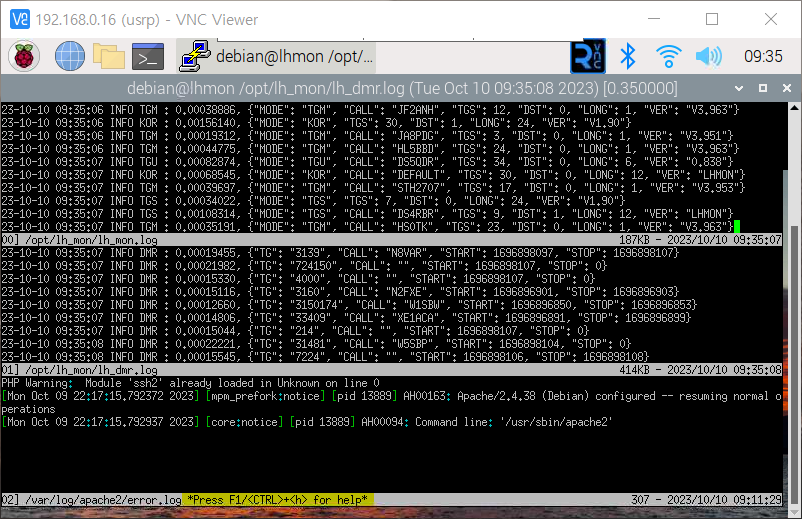Close the terminal window with X icon
The height and width of the screenshot is (519, 802).
(787, 88)
